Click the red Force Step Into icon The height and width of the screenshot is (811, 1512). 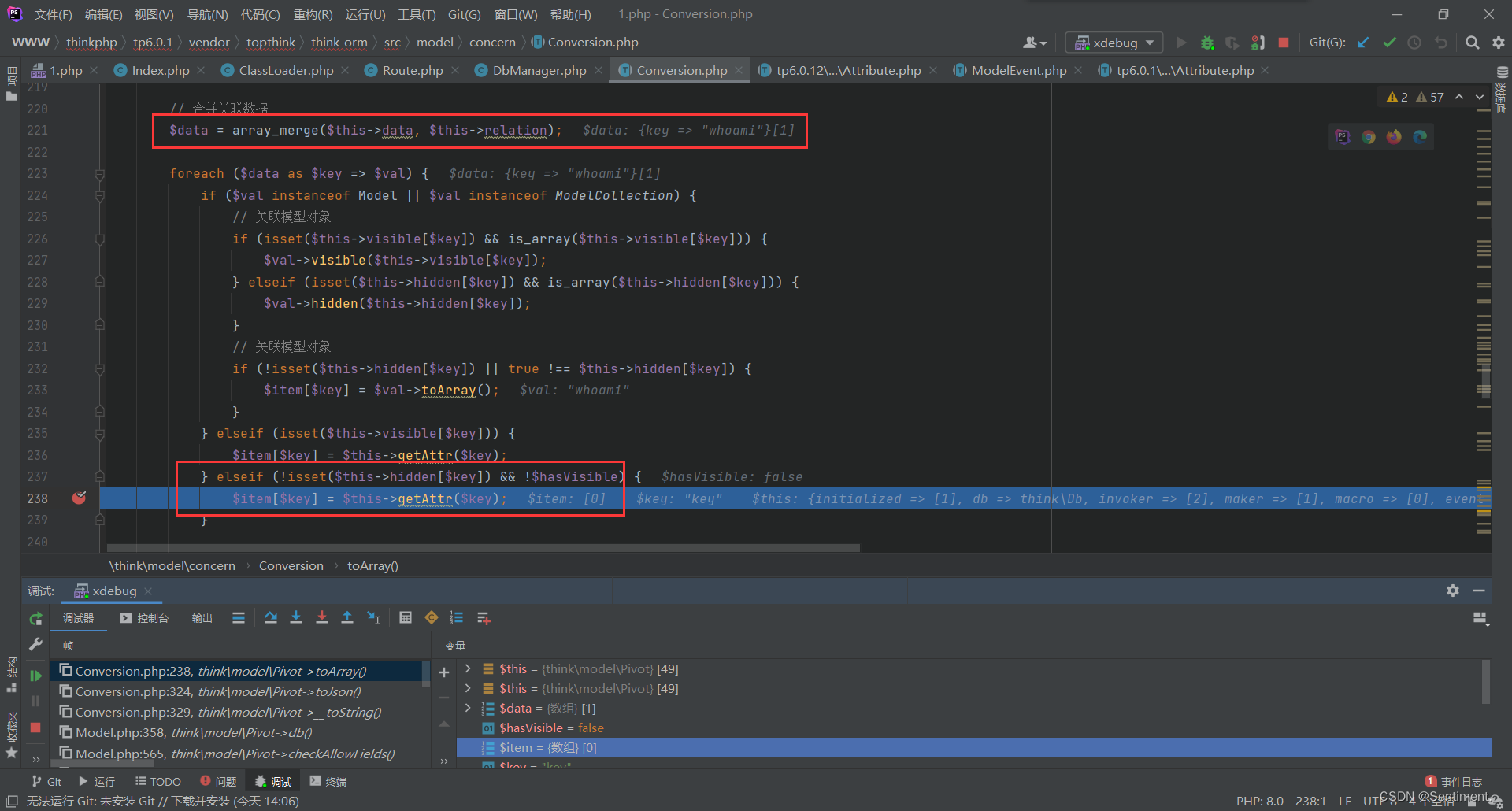click(321, 618)
